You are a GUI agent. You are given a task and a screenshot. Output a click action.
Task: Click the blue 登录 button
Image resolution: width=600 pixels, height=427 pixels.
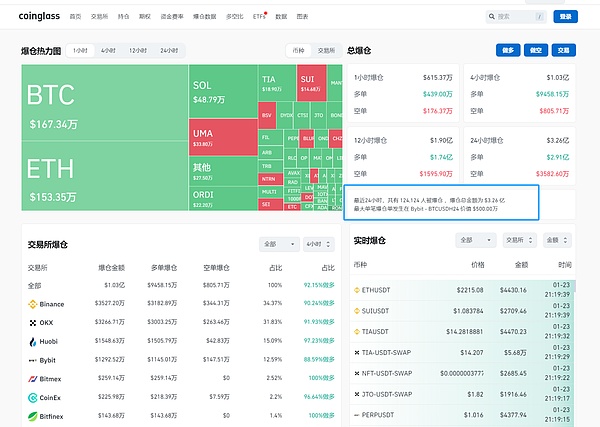click(564, 17)
